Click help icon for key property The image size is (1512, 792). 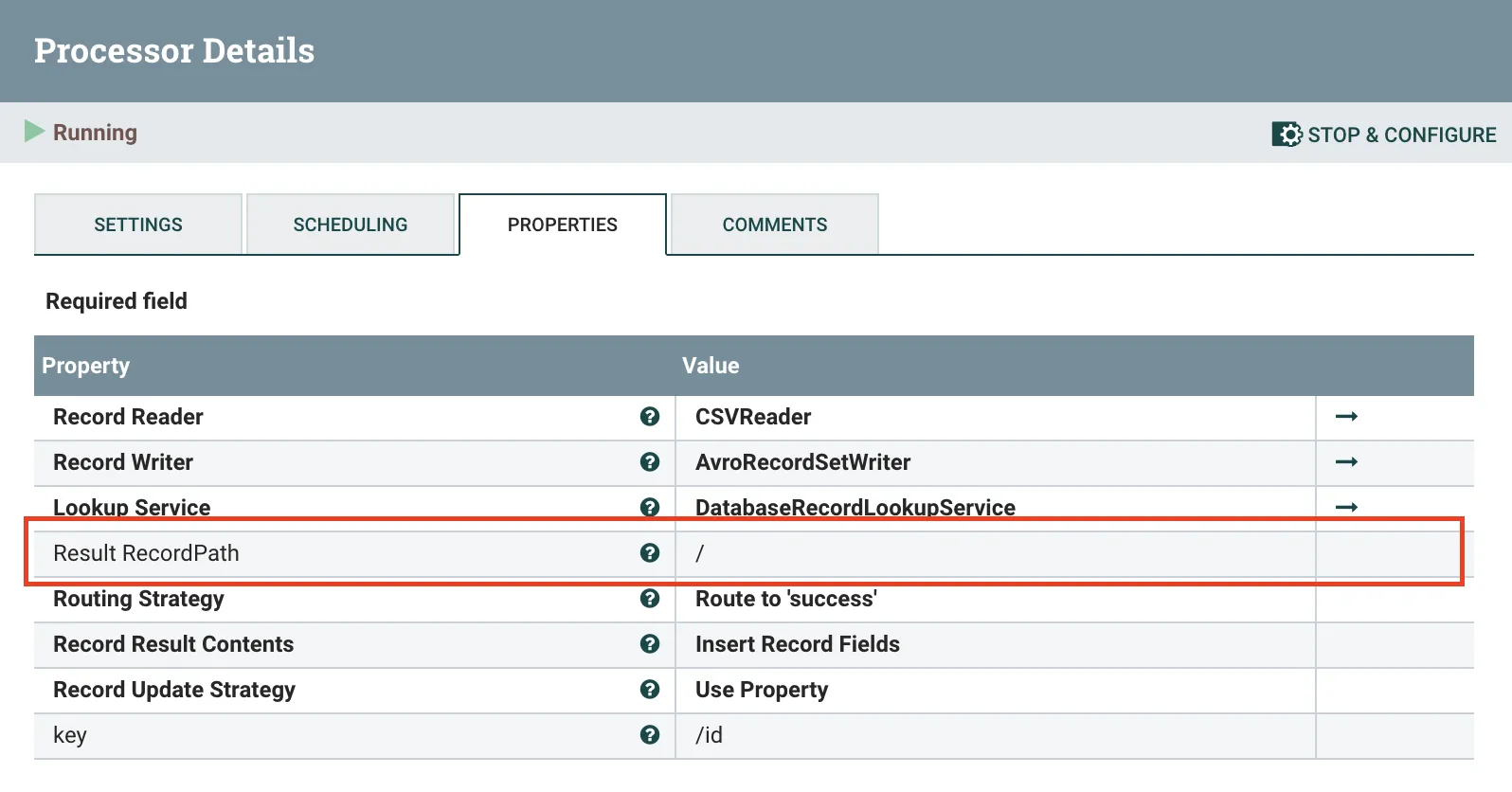pos(650,735)
